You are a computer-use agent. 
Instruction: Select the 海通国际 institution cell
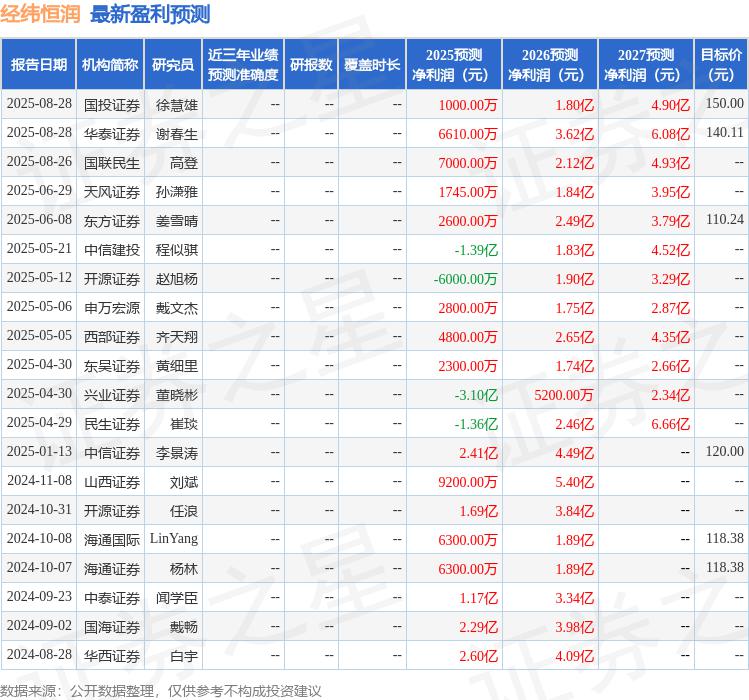coord(112,540)
